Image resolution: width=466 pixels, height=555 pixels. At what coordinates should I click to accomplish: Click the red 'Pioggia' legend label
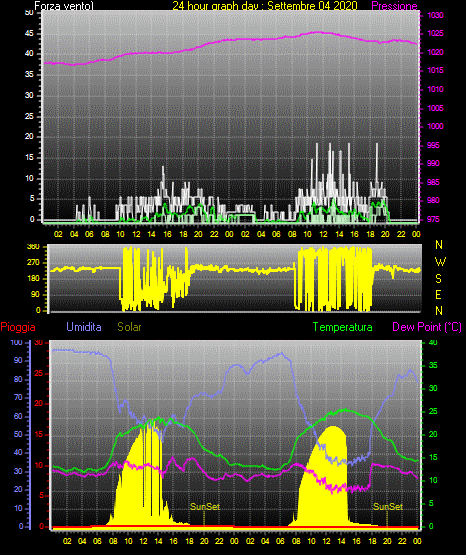click(x=18, y=327)
